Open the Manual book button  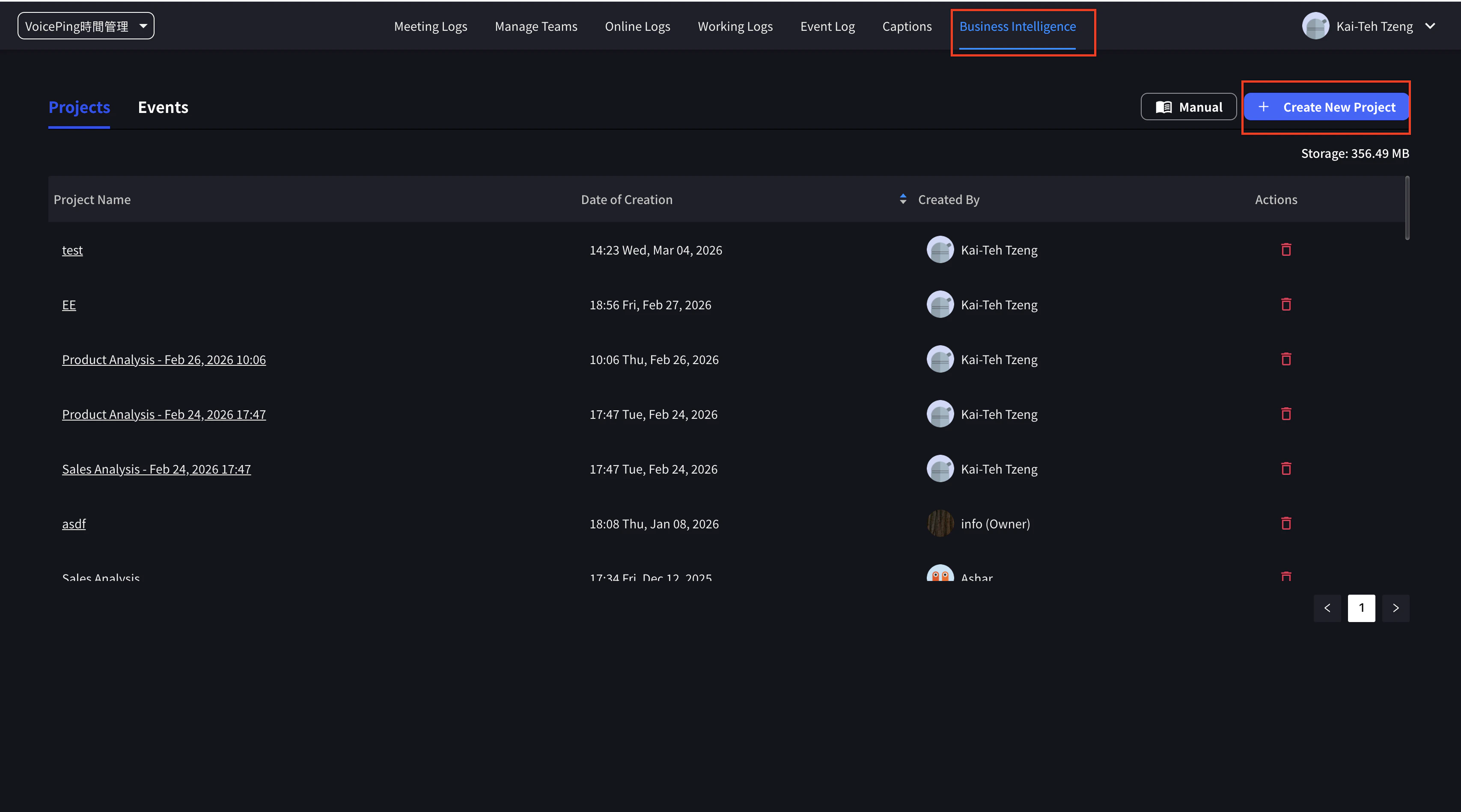coord(1188,107)
